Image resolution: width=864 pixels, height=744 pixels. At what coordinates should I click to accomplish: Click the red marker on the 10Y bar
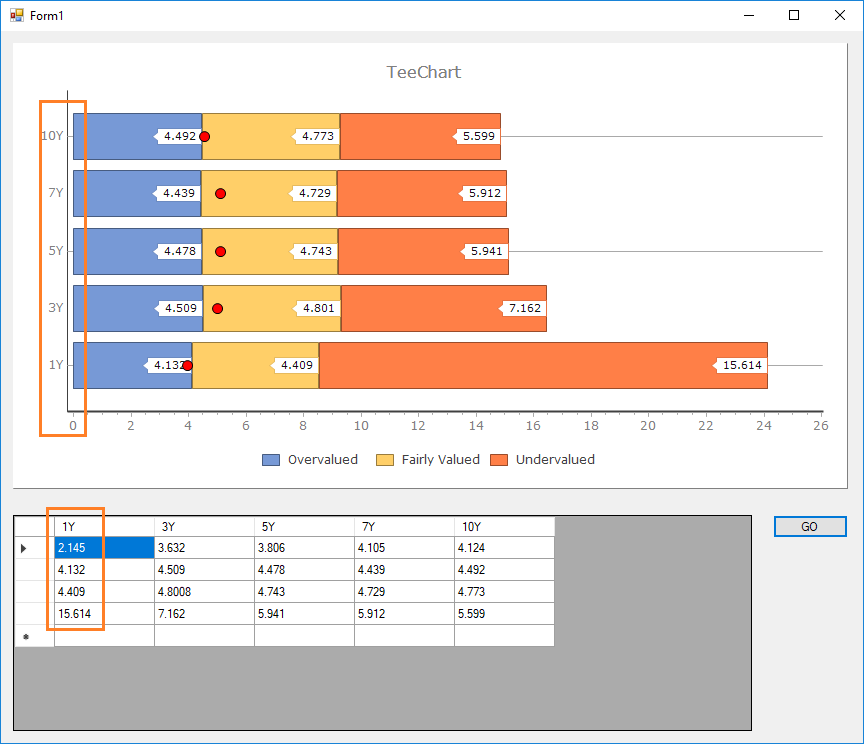204,137
